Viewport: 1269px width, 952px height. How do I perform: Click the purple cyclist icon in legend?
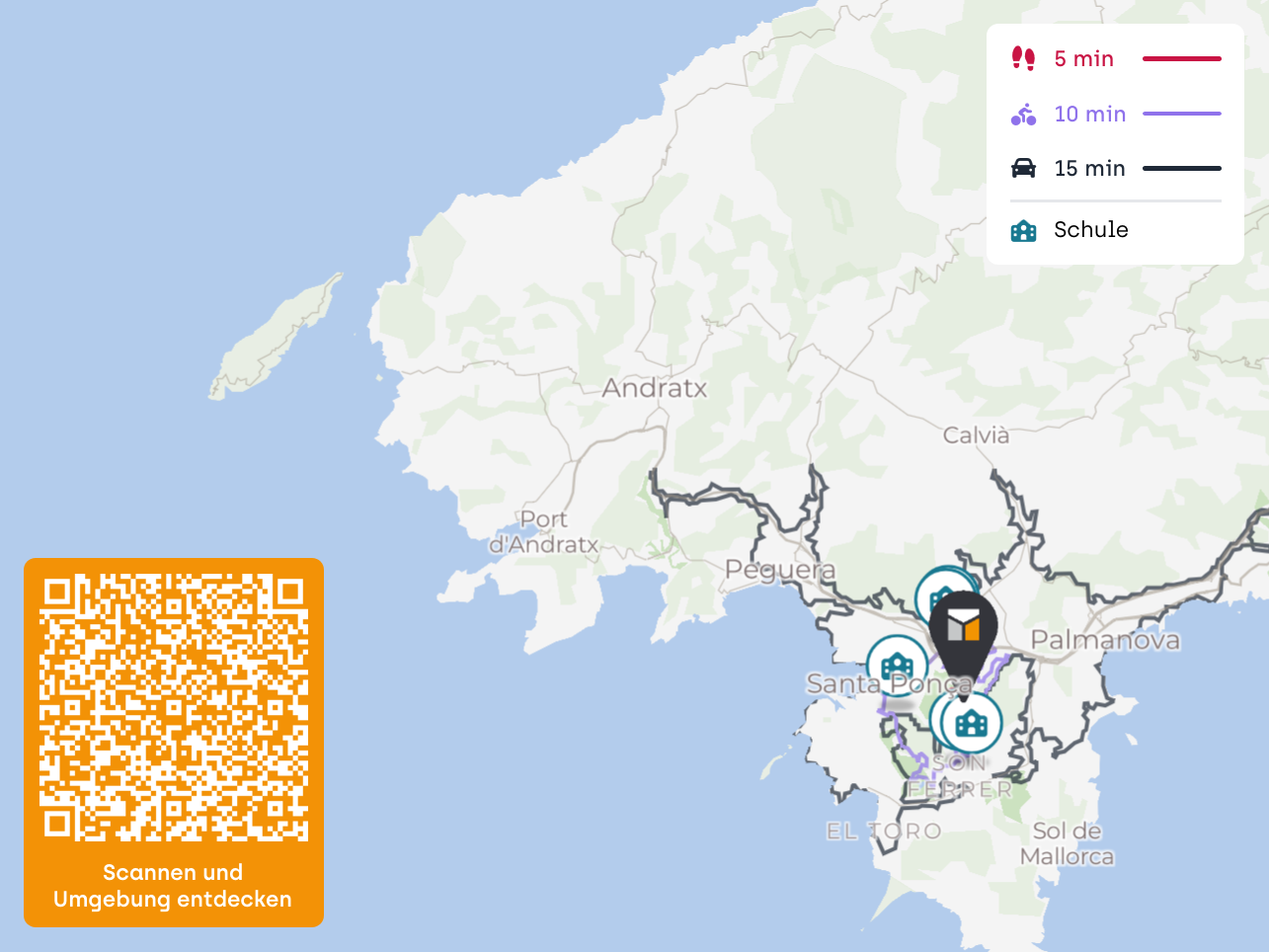click(x=1023, y=115)
